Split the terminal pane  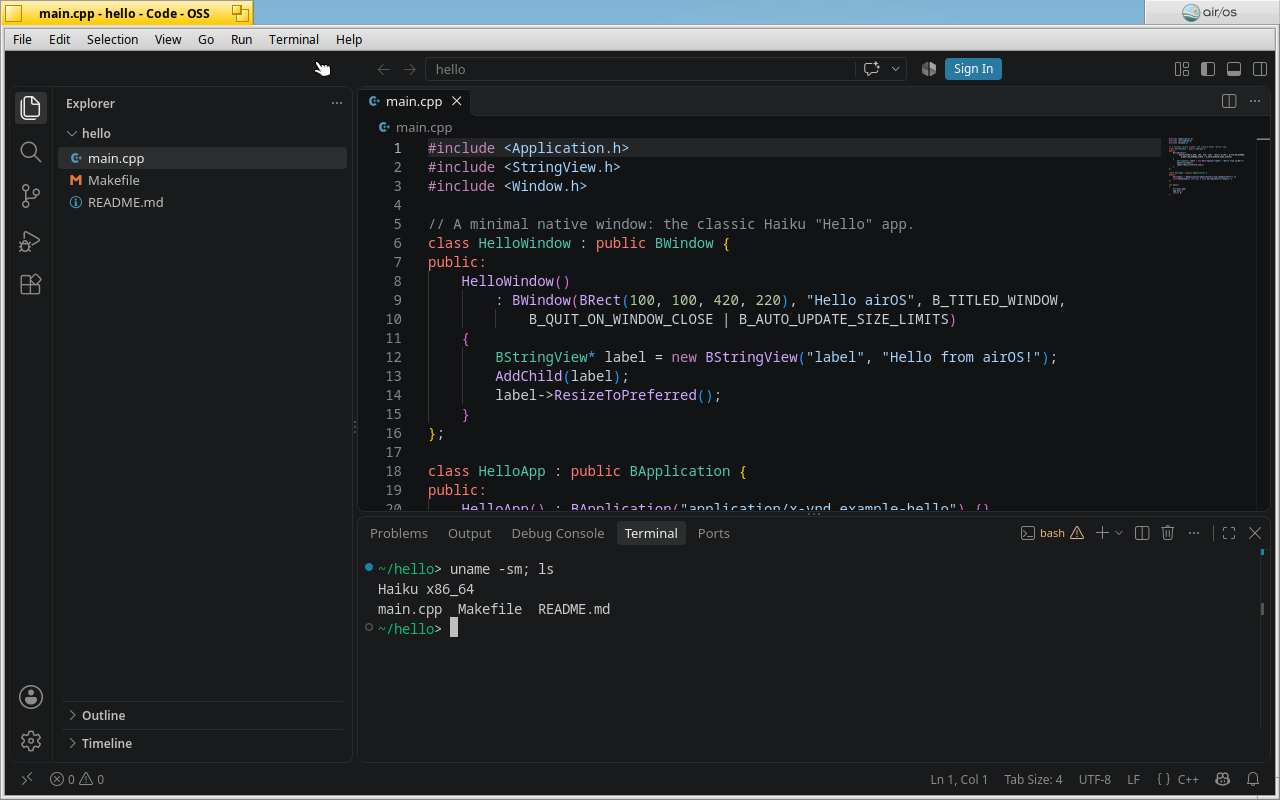coord(1142,533)
